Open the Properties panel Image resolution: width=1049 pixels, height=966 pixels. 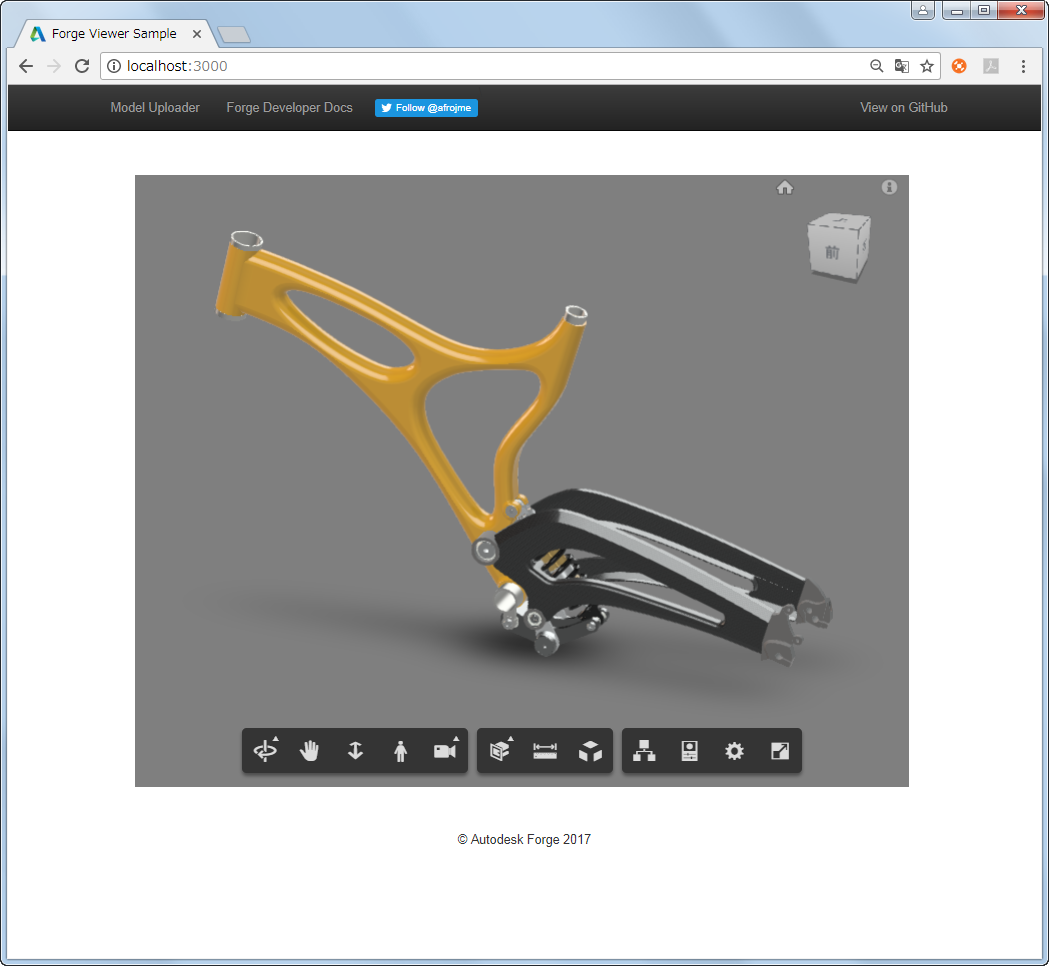click(690, 751)
